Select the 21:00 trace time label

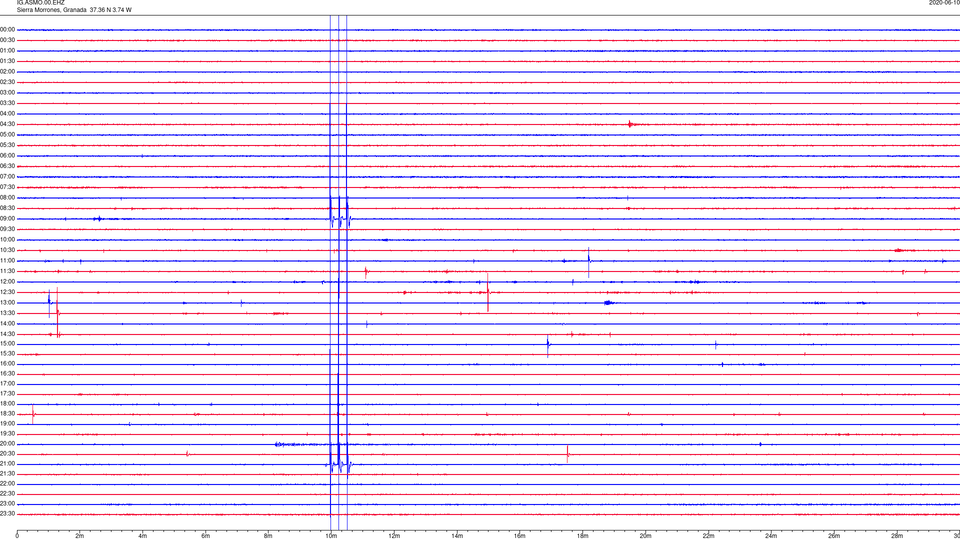8,464
